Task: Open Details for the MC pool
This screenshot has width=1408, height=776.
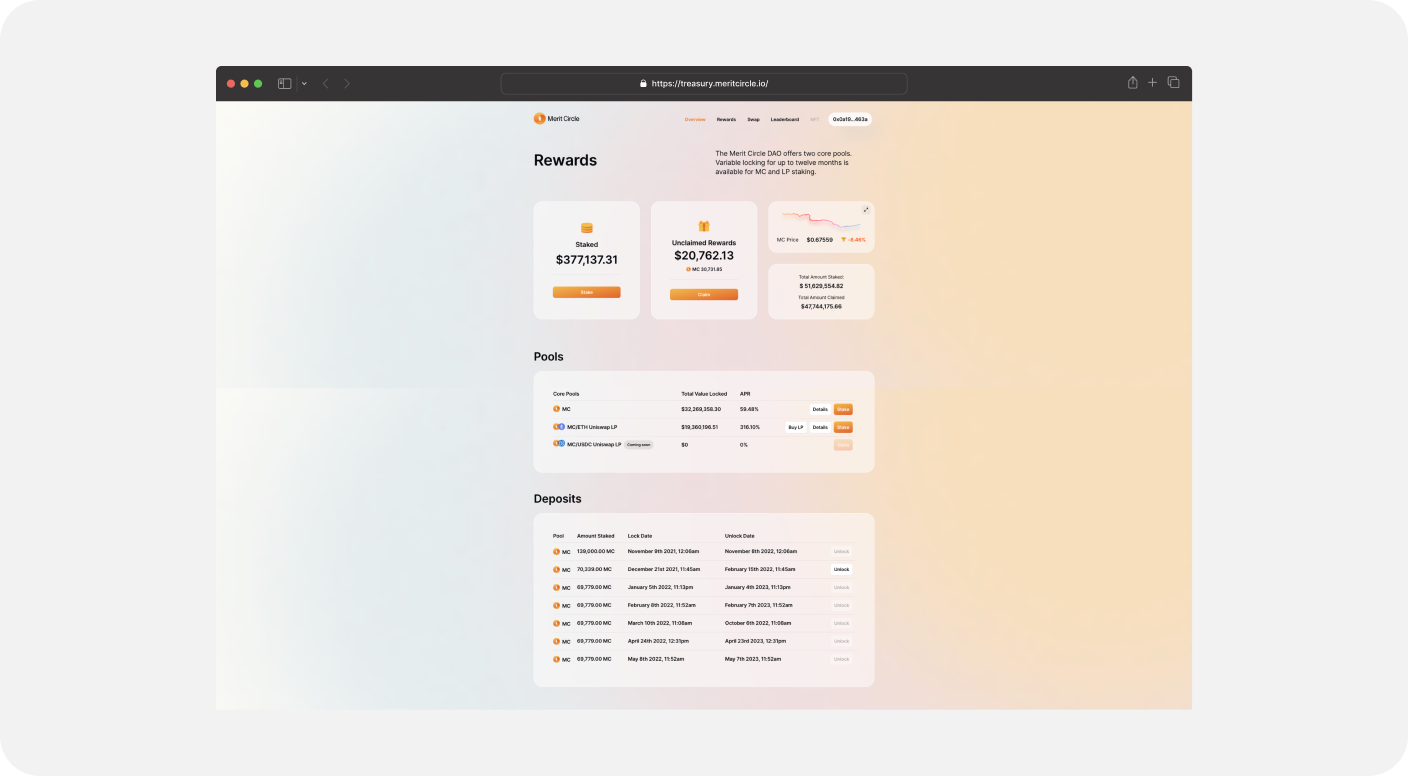Action: click(819, 409)
